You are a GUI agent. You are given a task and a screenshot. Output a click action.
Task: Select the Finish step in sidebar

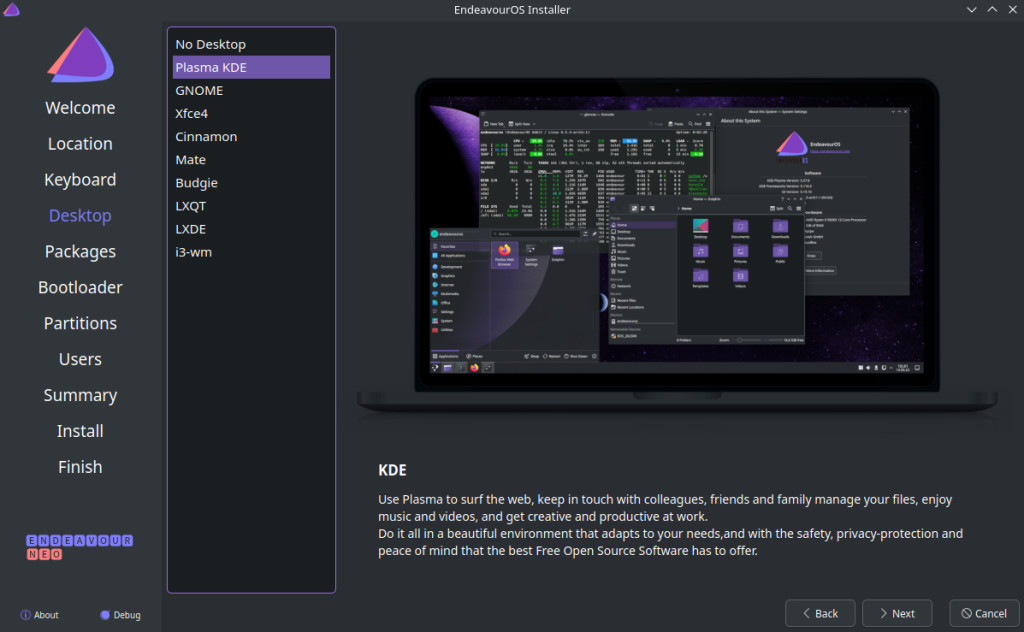80,467
